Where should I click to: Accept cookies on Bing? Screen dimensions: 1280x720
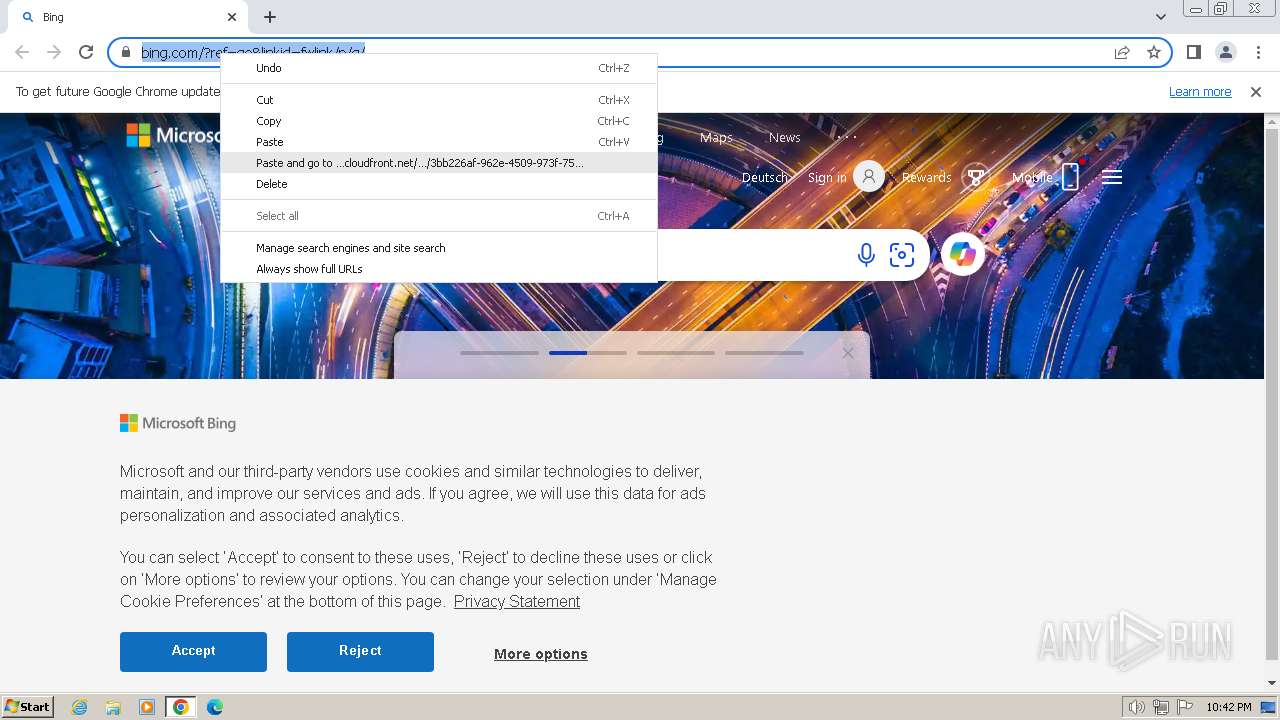(193, 651)
